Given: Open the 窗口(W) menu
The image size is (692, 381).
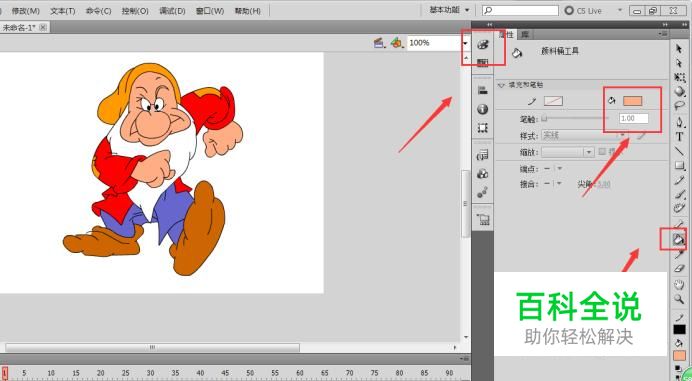Looking at the screenshot, I should (x=210, y=11).
